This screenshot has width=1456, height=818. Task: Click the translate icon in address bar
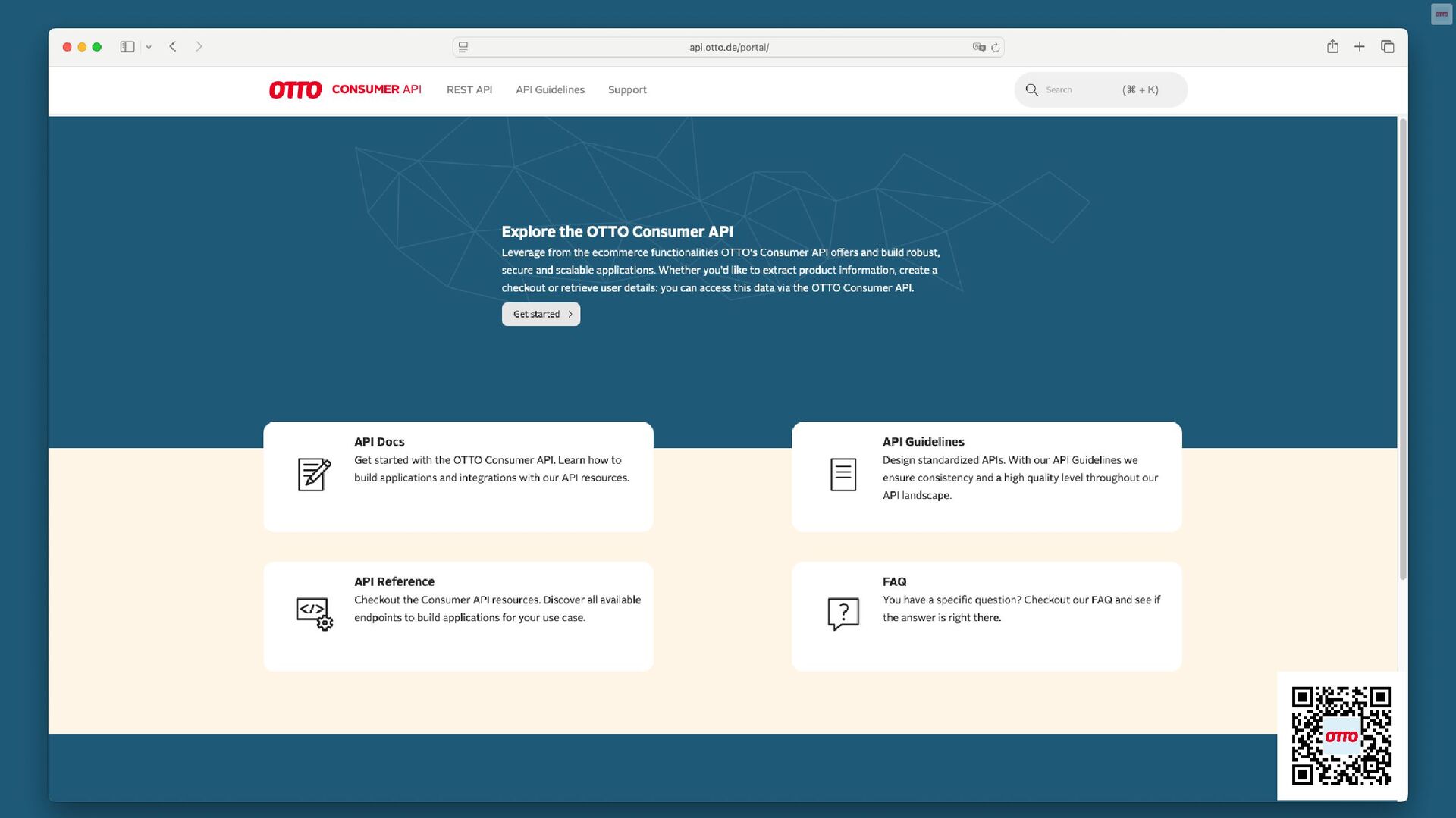pos(979,47)
